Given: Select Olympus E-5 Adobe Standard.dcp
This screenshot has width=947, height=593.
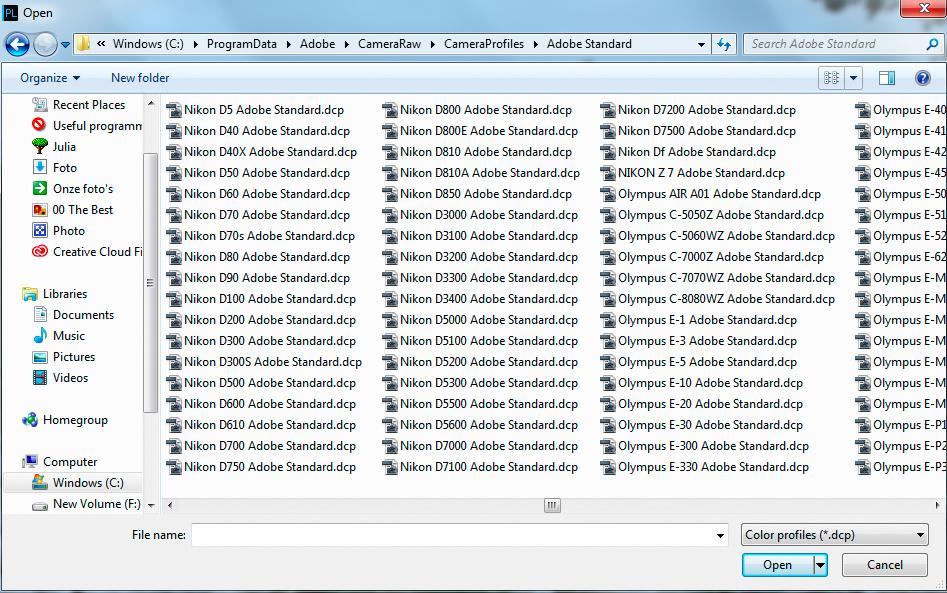Looking at the screenshot, I should (699, 362).
